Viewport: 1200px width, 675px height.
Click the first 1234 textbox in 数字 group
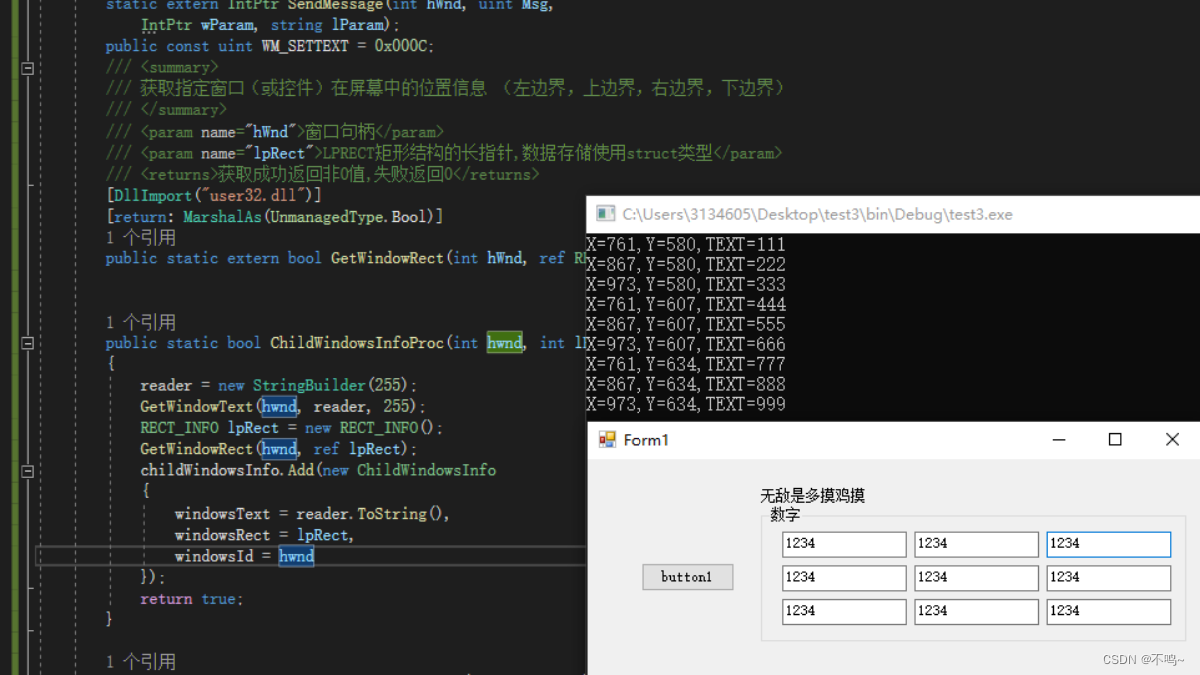tap(844, 544)
